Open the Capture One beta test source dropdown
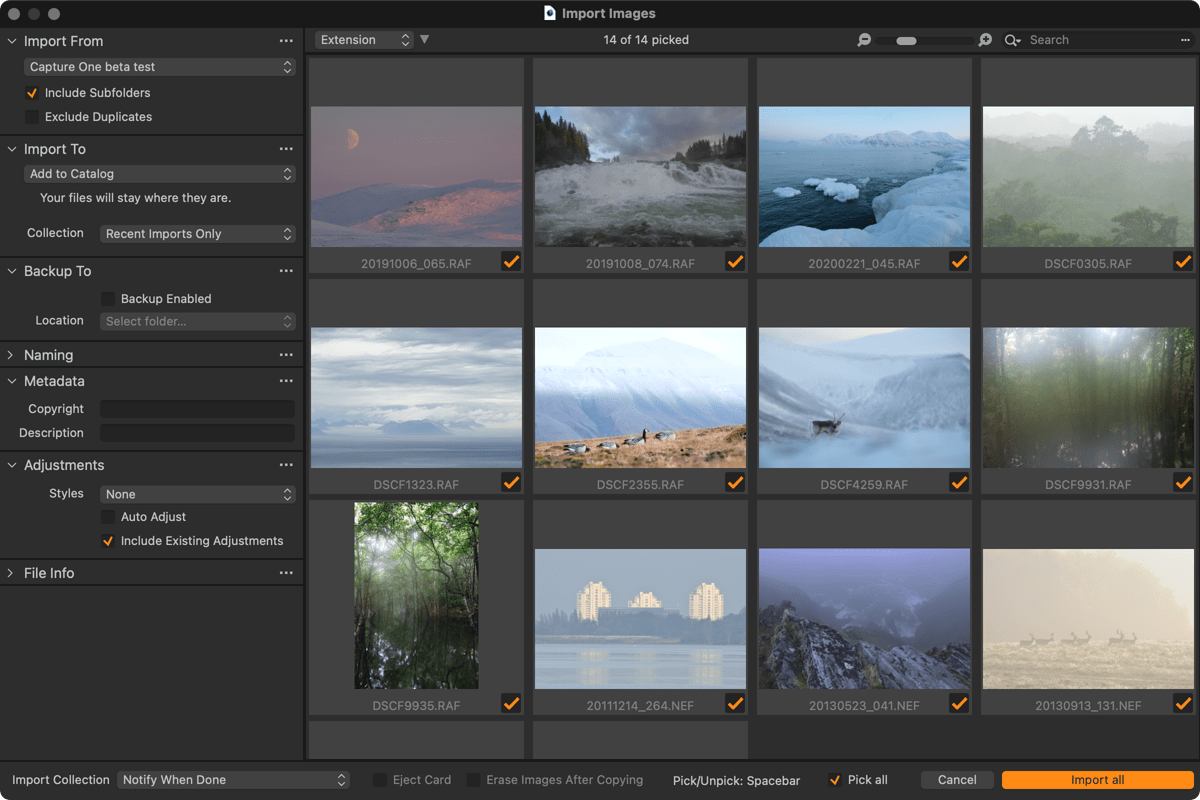Viewport: 1200px width, 800px height. pos(160,67)
